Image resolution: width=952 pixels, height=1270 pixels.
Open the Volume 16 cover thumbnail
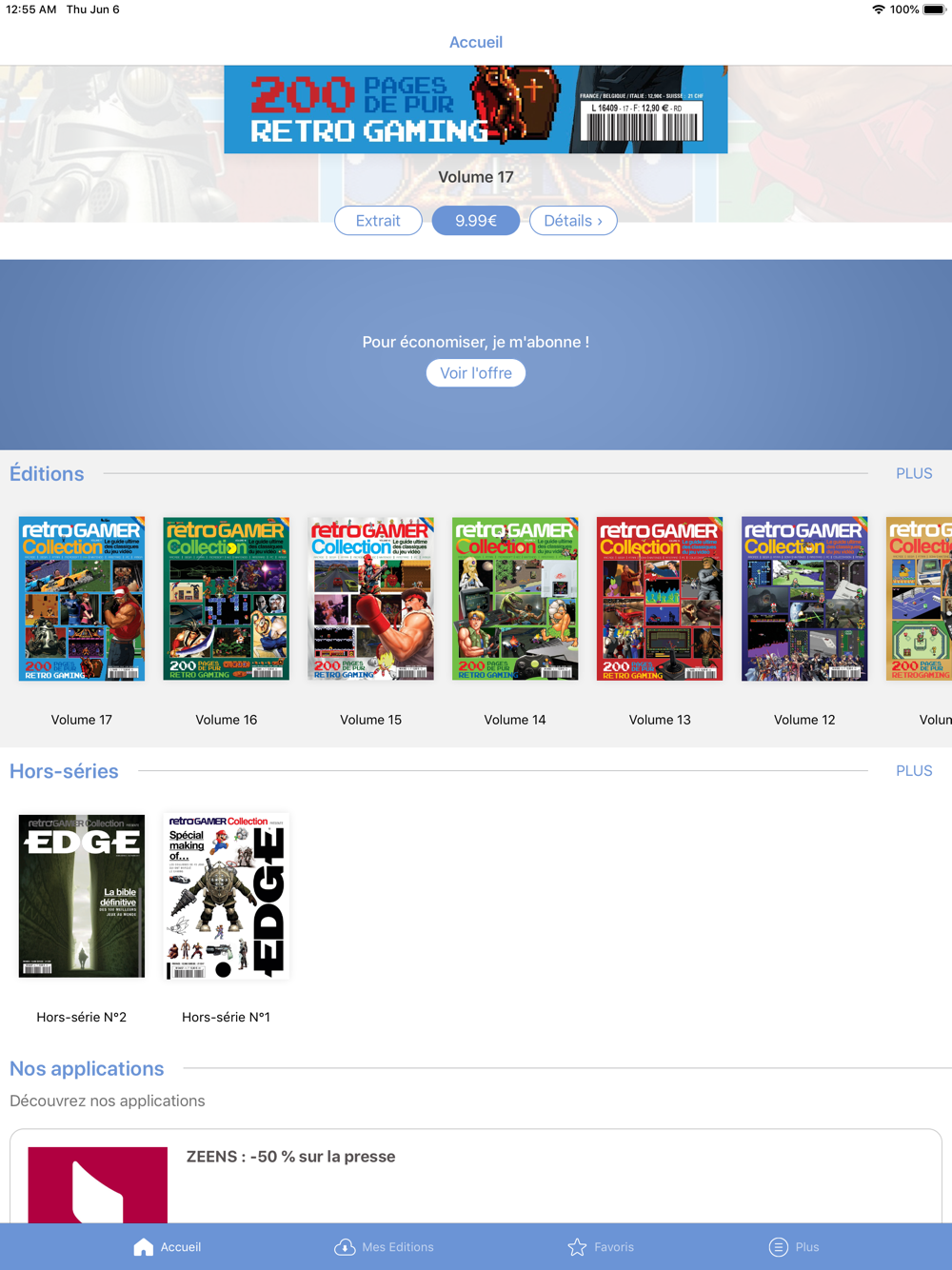227,599
